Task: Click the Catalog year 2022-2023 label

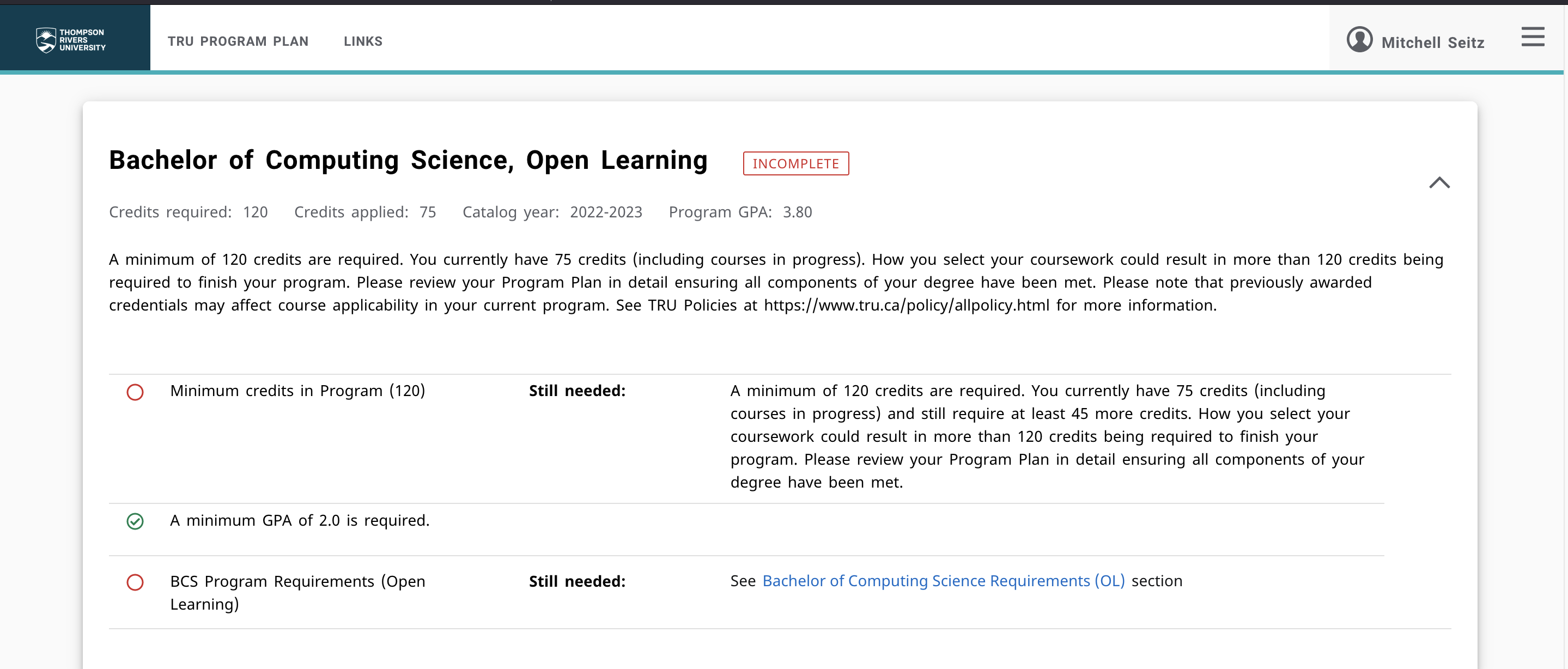Action: tap(552, 212)
